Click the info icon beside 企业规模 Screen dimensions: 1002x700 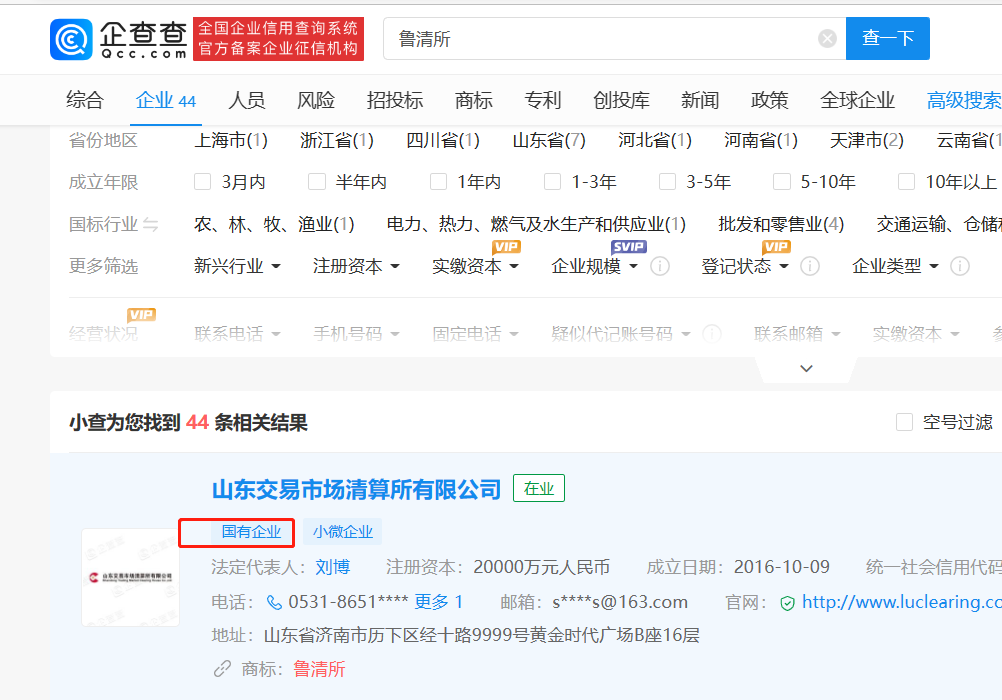[x=660, y=266]
